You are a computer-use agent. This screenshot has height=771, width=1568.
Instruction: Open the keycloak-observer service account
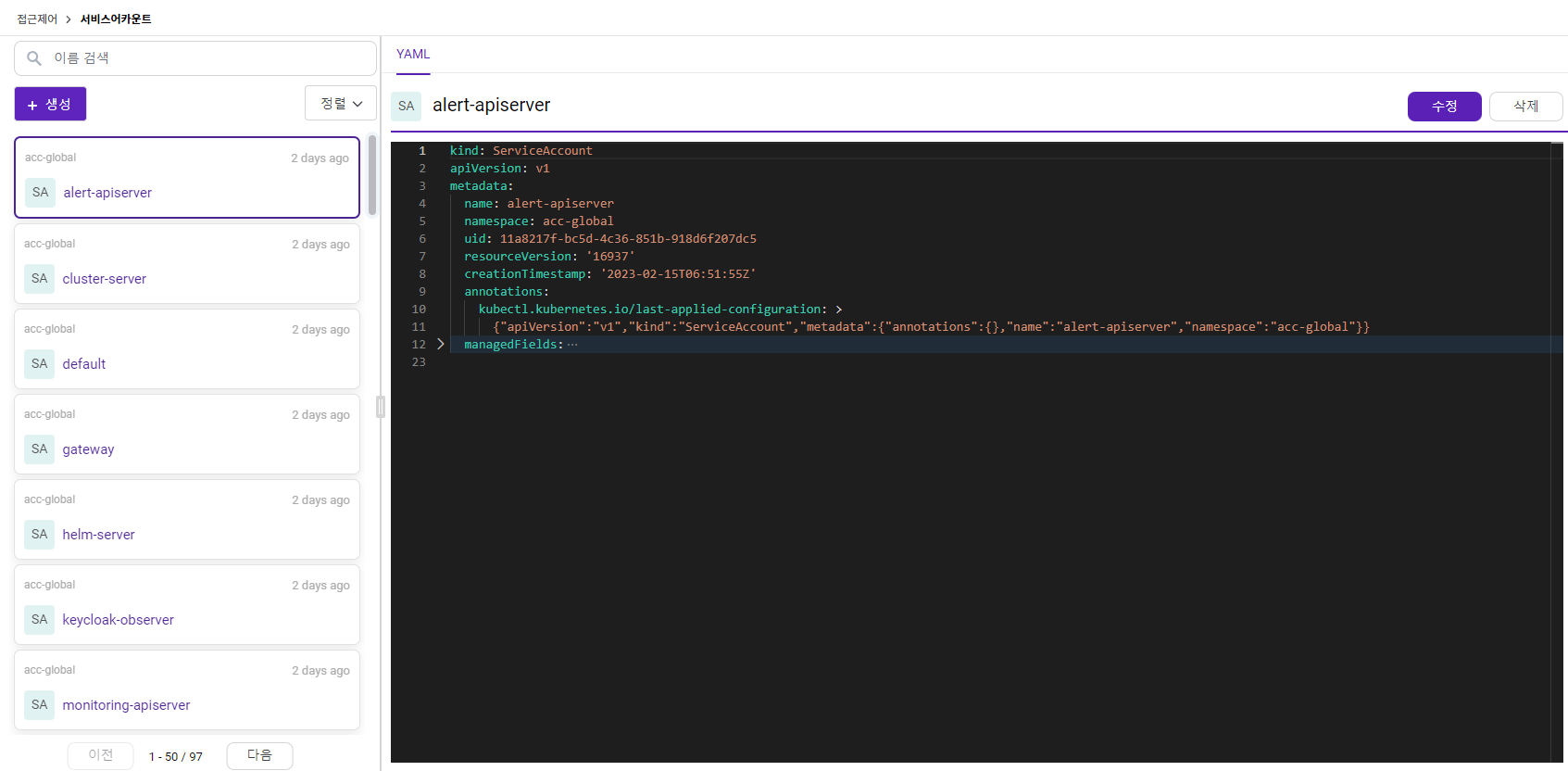pos(187,604)
